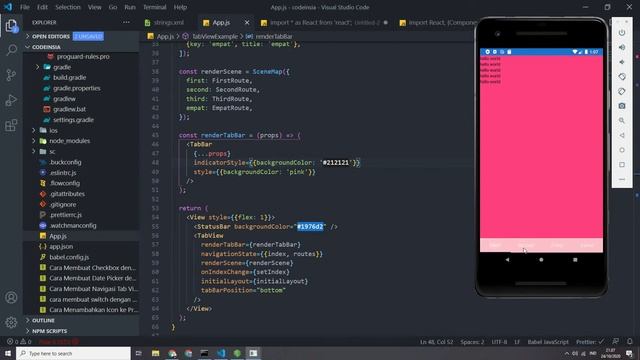Open the Edit menu

[42, 7]
